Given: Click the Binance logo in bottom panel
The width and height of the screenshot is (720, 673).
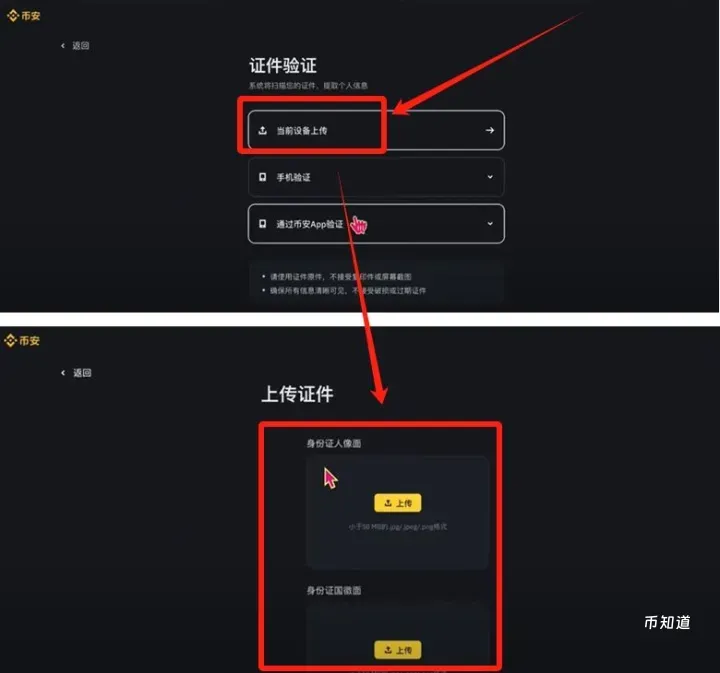Looking at the screenshot, I should coord(22,341).
